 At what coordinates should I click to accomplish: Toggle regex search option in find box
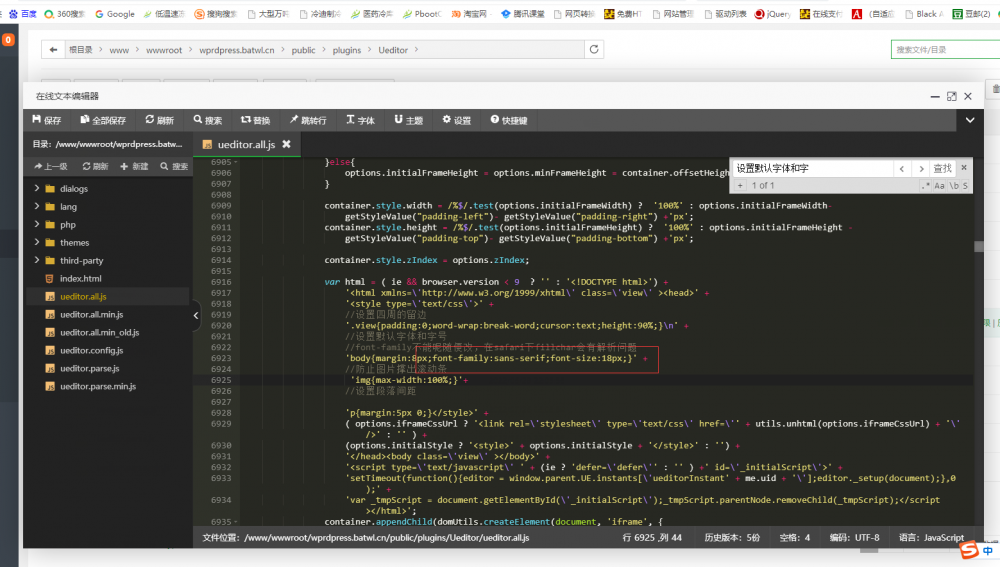pos(925,186)
